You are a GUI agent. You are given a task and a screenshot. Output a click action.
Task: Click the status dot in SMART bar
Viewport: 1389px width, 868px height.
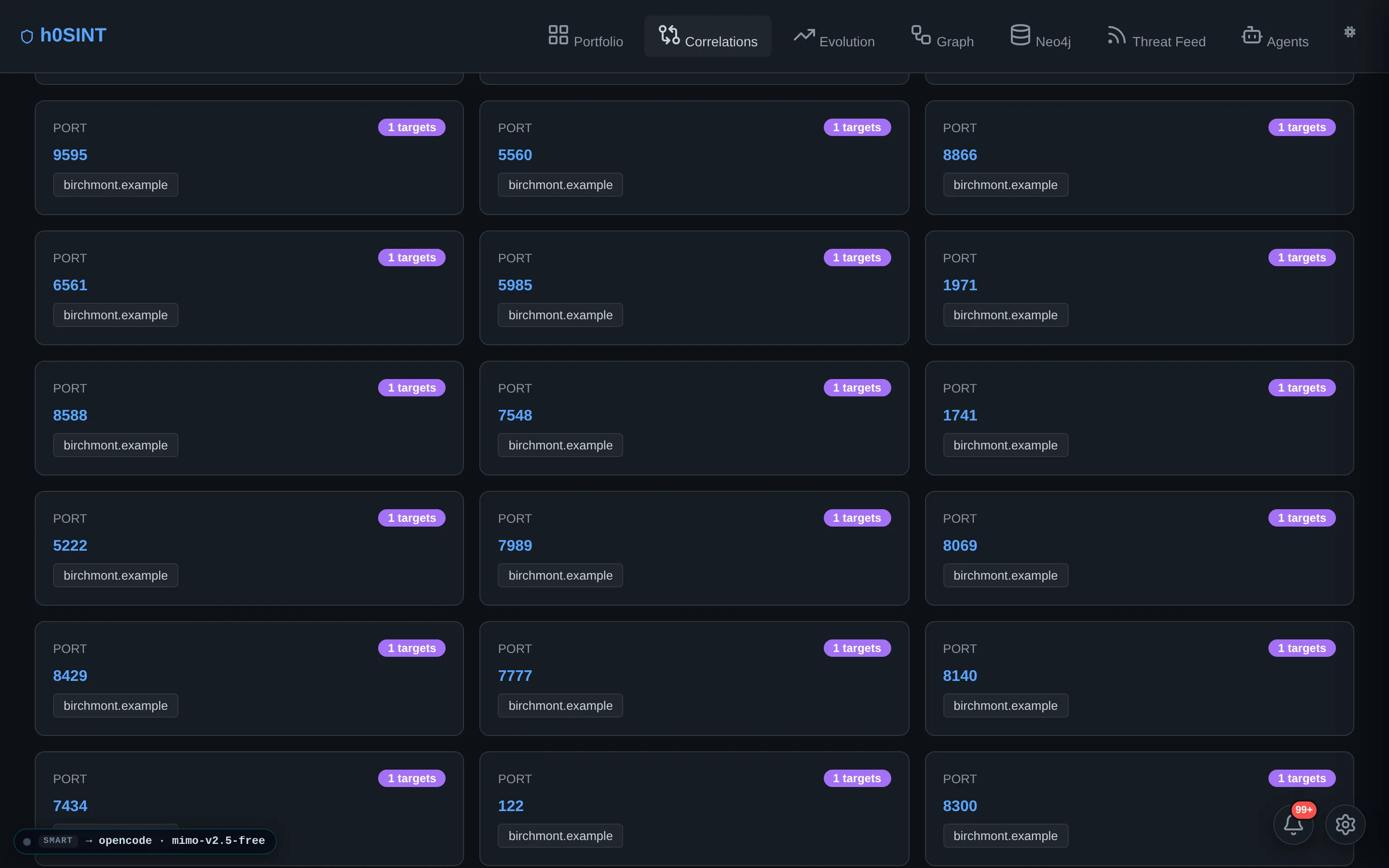click(x=27, y=841)
